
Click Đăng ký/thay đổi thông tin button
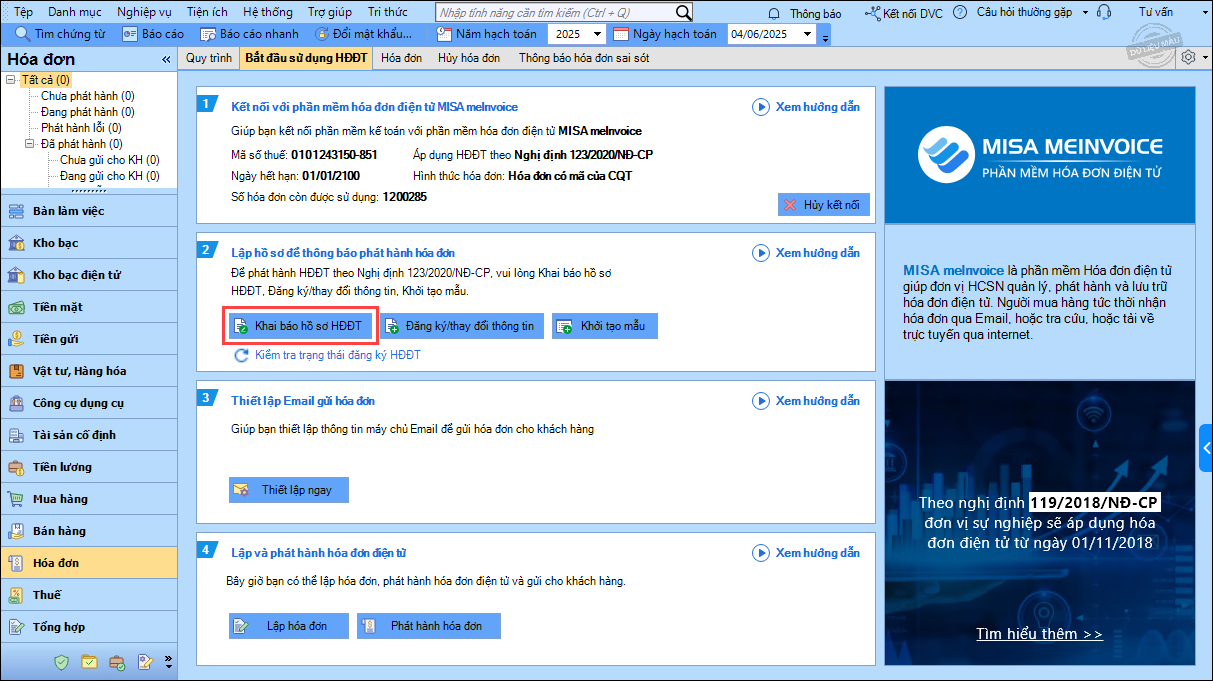tap(461, 326)
